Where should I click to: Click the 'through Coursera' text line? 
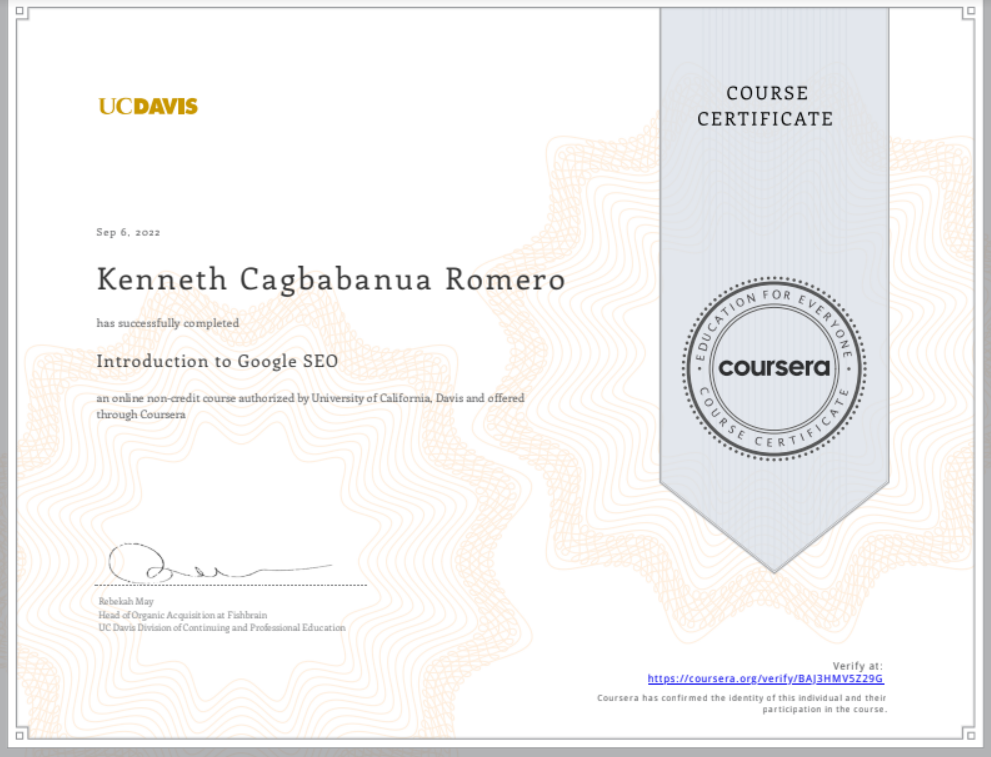[x=141, y=415]
